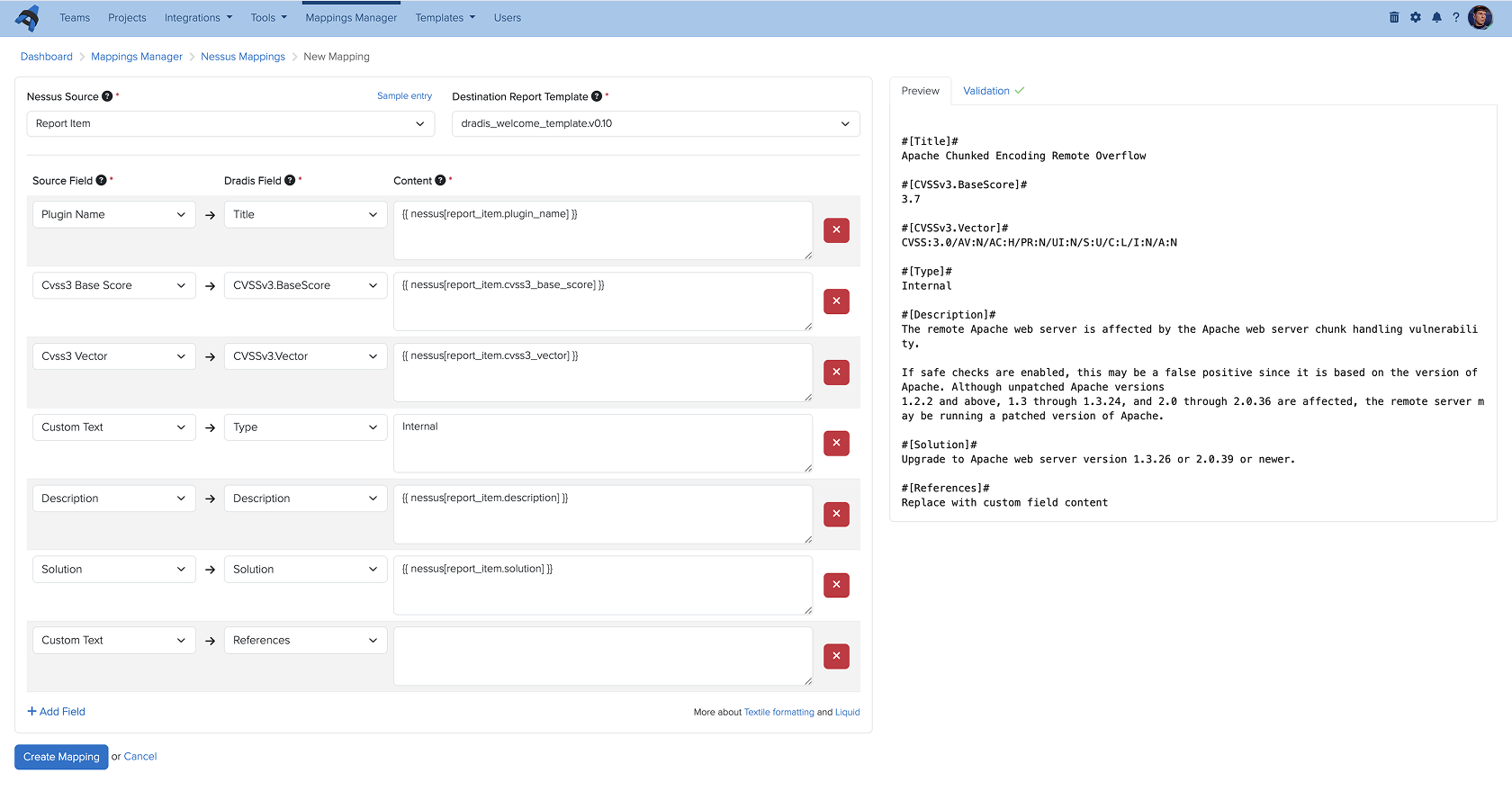Go to Projects in the navbar
This screenshot has width=1512, height=791.
point(127,18)
